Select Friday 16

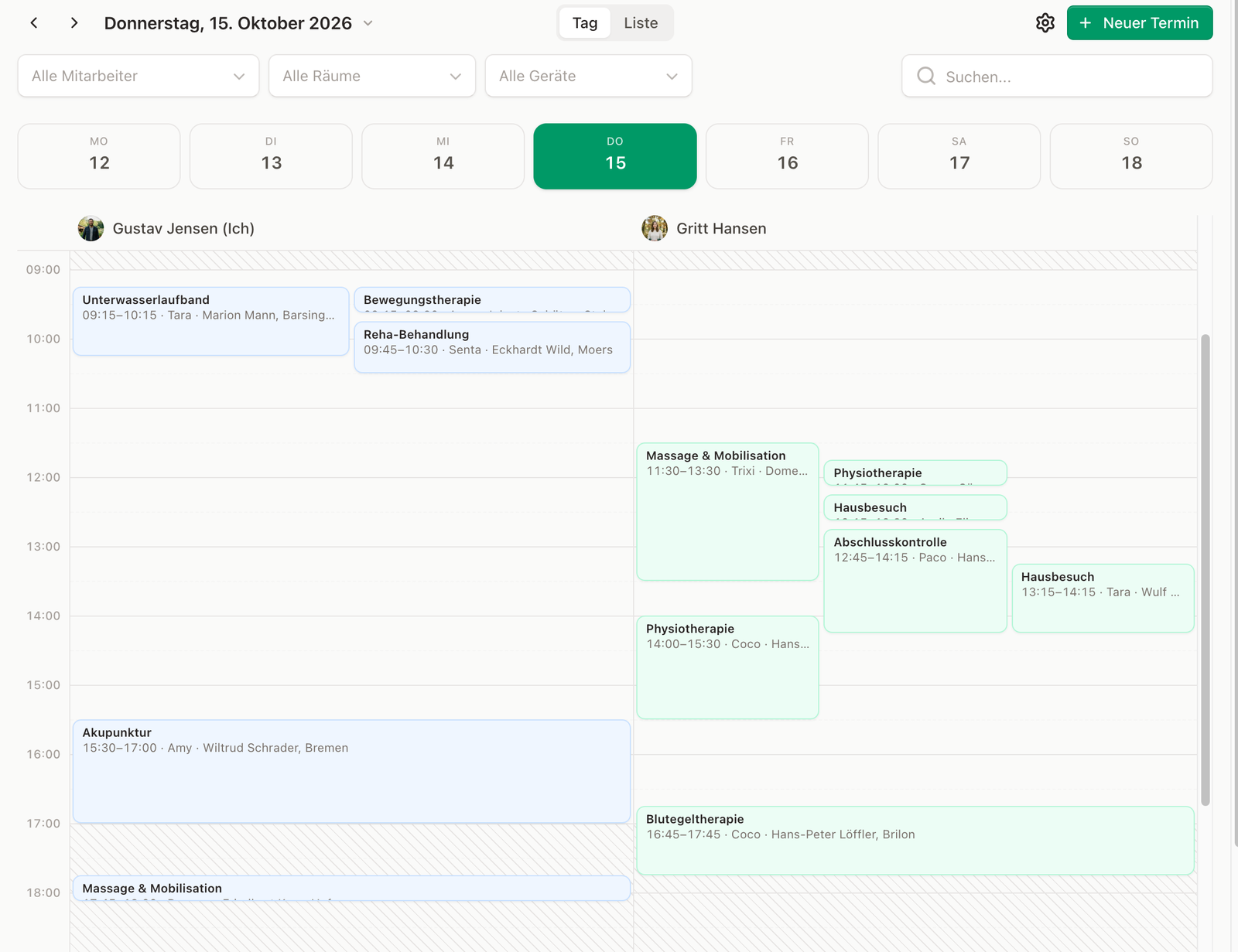(787, 156)
